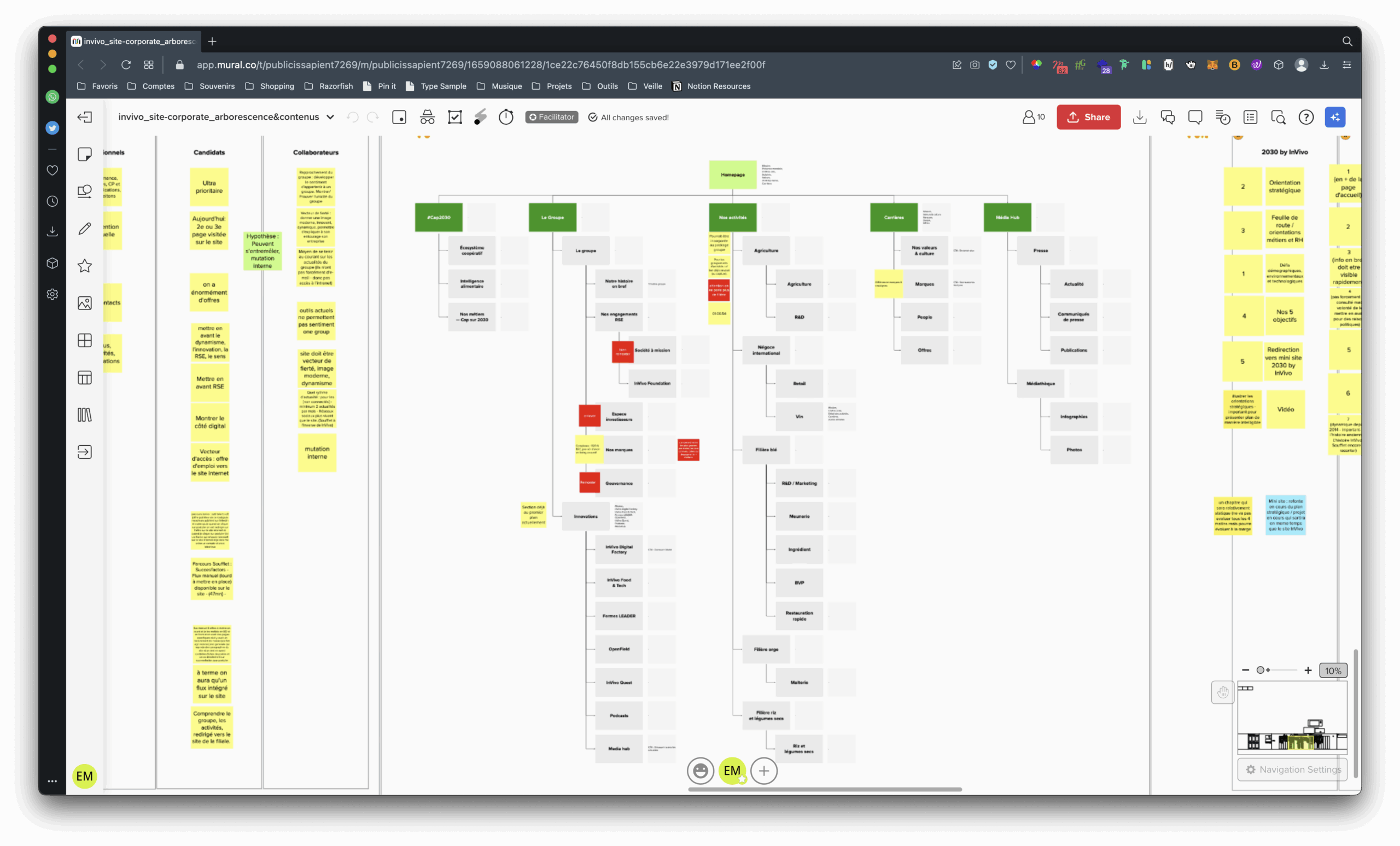Open the Notion Resources bookmark
This screenshot has height=846, width=1400.
click(x=711, y=86)
